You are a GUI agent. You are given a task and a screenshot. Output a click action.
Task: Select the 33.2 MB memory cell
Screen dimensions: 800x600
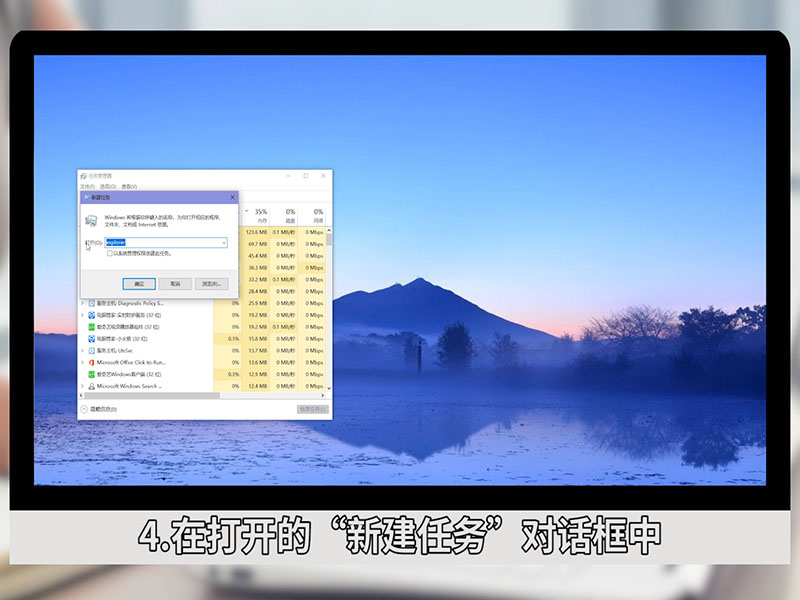tap(258, 280)
